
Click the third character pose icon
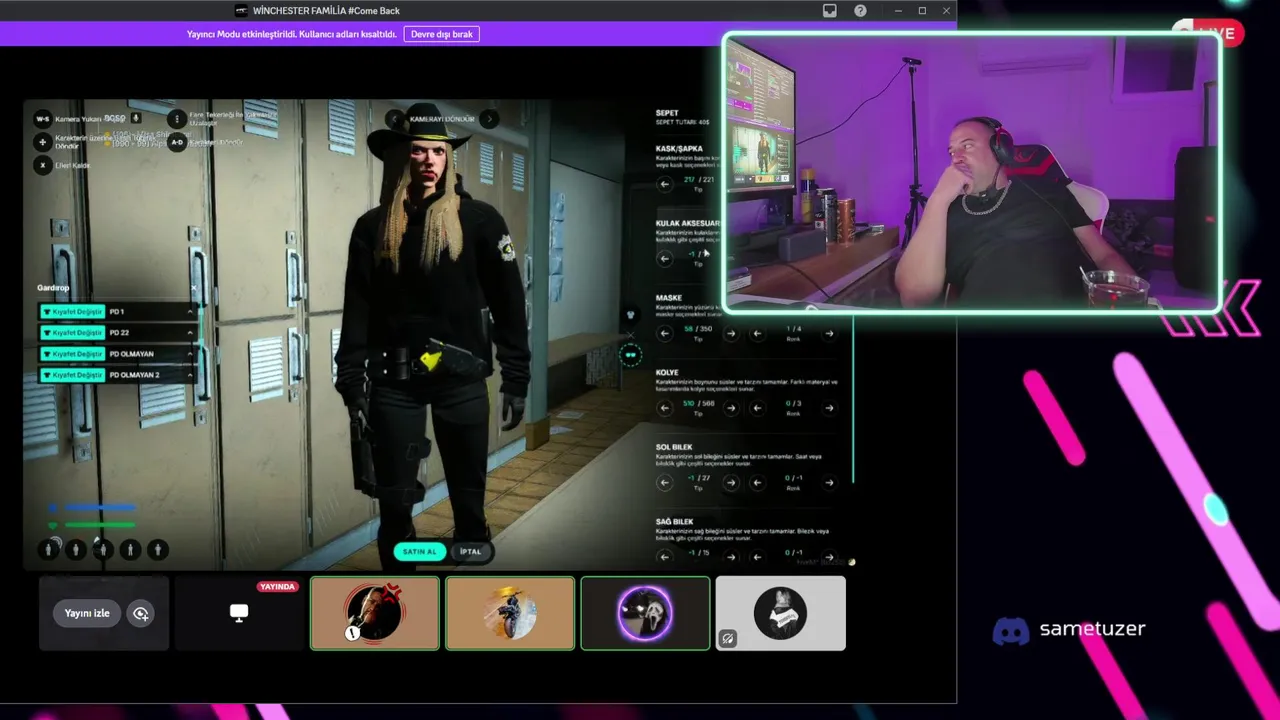[103, 549]
